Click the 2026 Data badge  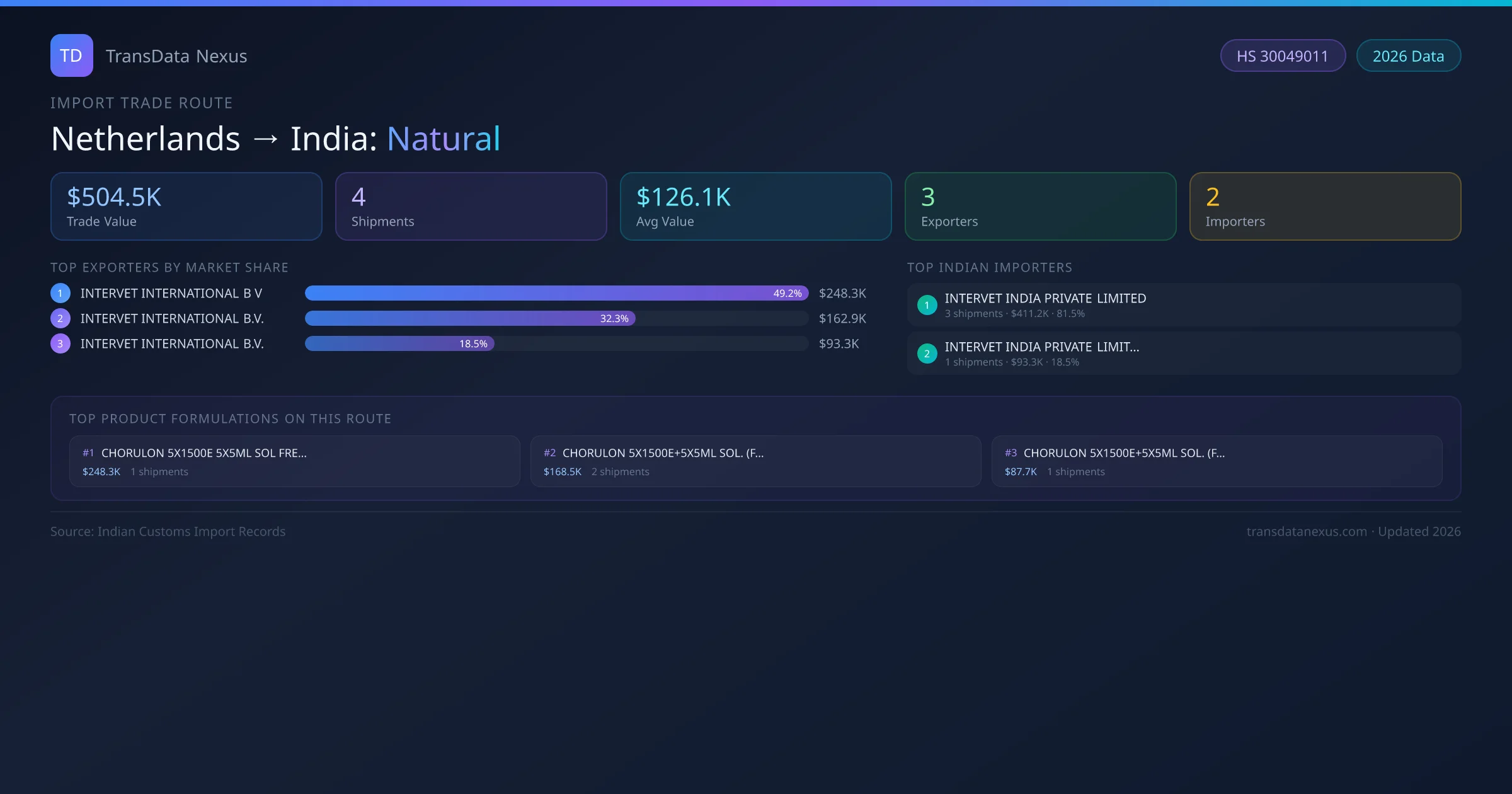click(1408, 56)
